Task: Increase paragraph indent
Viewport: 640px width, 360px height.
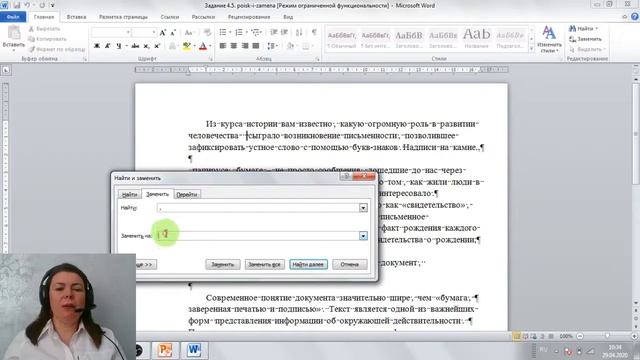Action: coord(284,32)
